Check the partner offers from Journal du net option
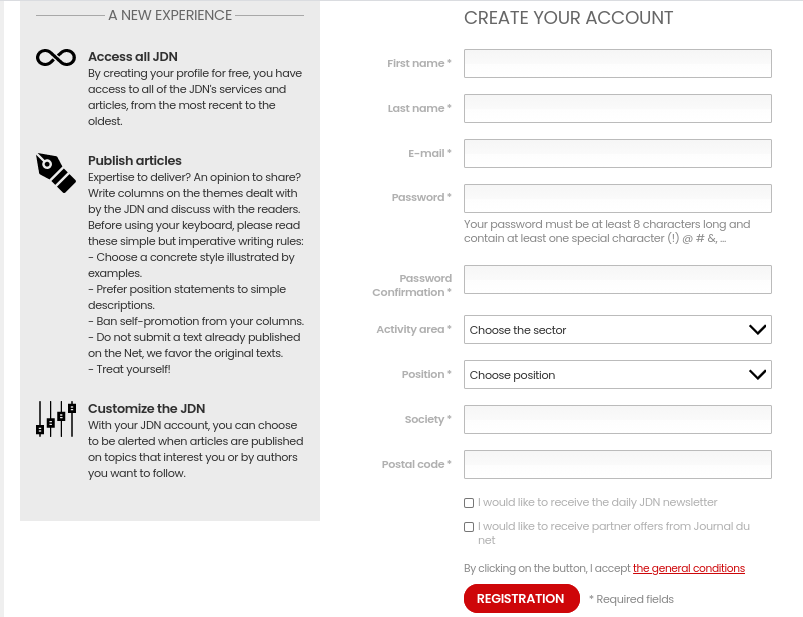 [x=468, y=526]
